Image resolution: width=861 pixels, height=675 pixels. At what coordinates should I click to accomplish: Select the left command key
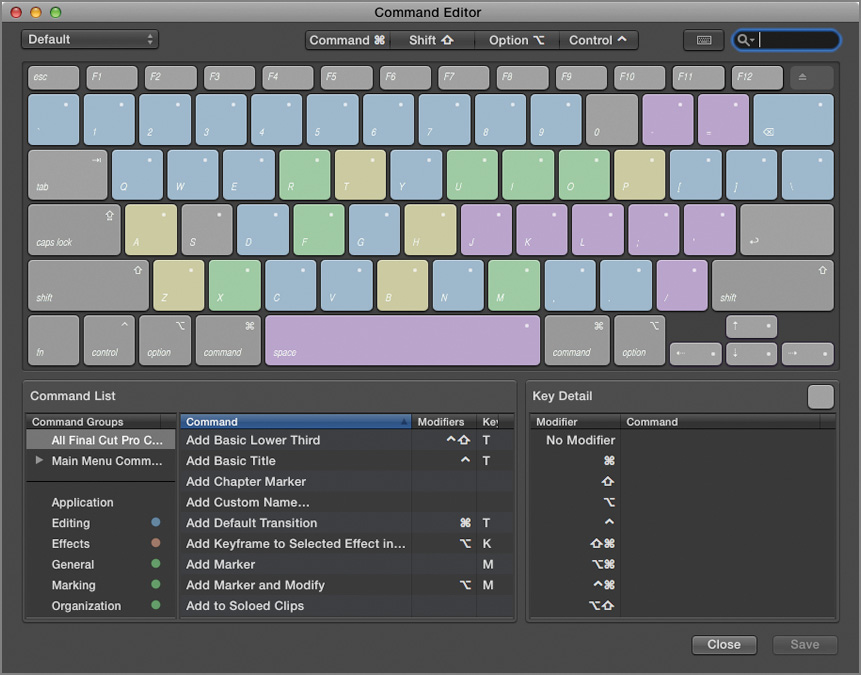(x=228, y=341)
